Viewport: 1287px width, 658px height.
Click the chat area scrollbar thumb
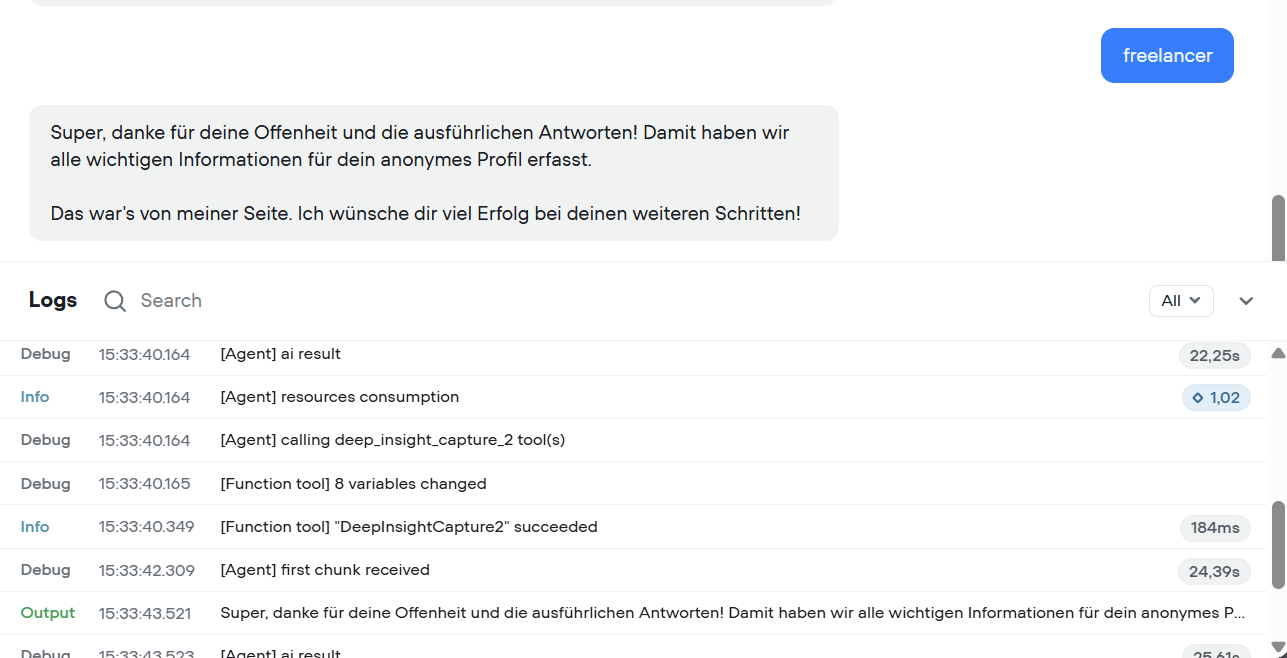point(1278,227)
